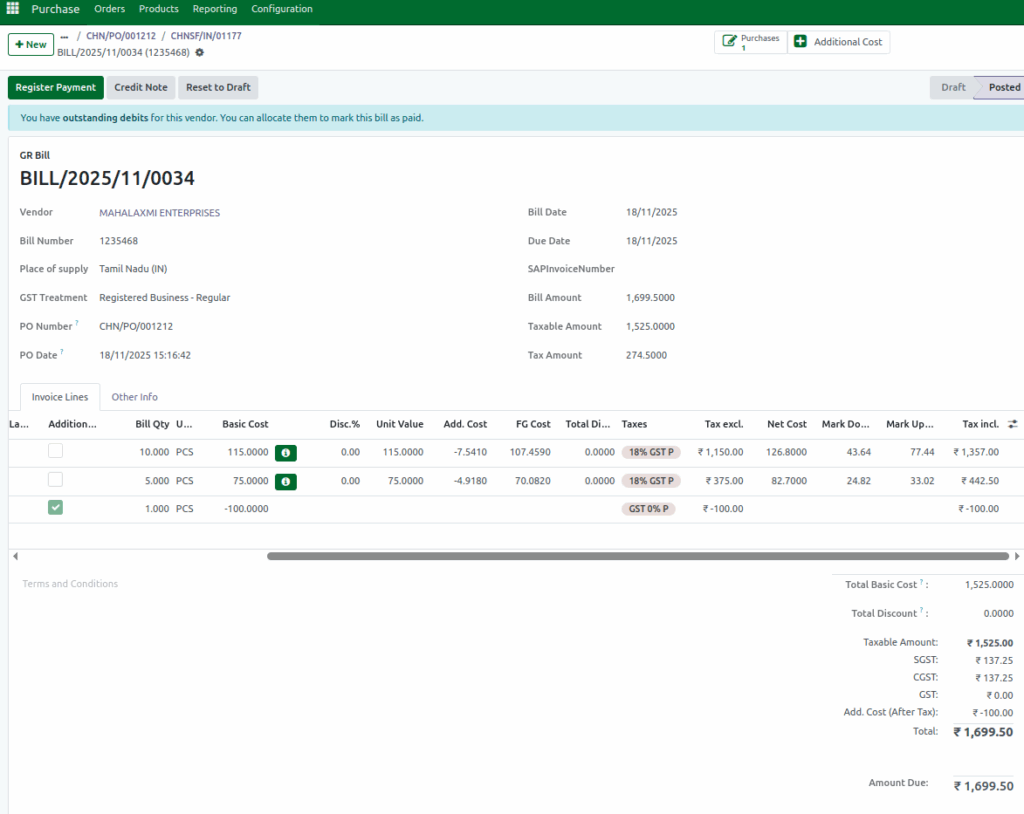Check the Additional box on the 10 PCS line
1024x814 pixels.
tap(55, 451)
